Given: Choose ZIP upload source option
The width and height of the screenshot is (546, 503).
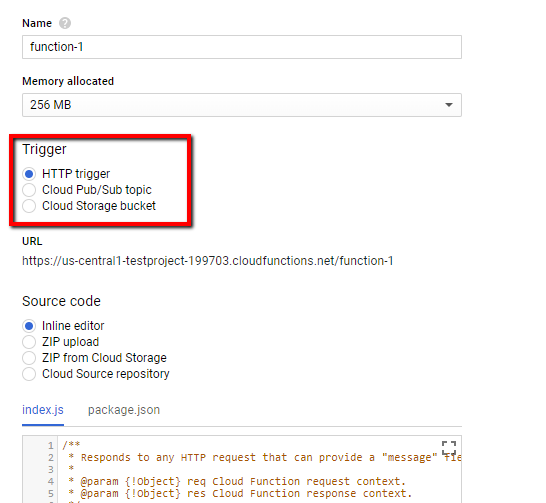Looking at the screenshot, I should click(29, 342).
